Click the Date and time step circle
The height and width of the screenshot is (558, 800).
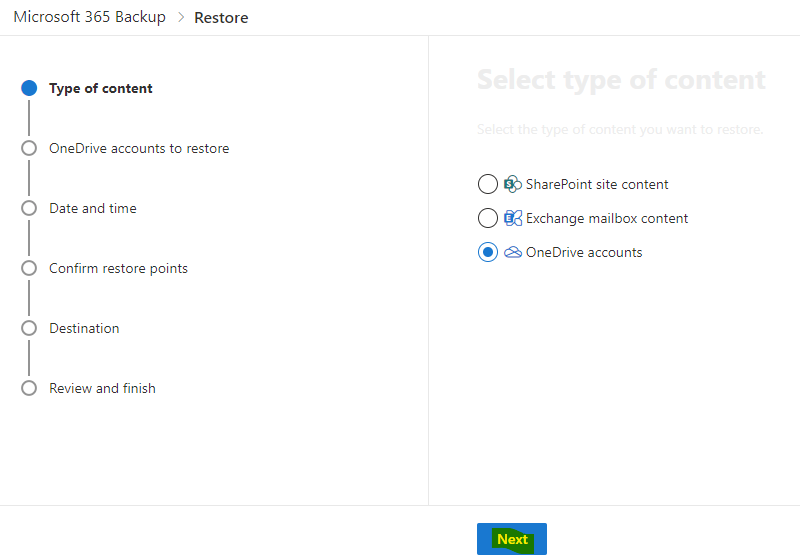point(29,208)
